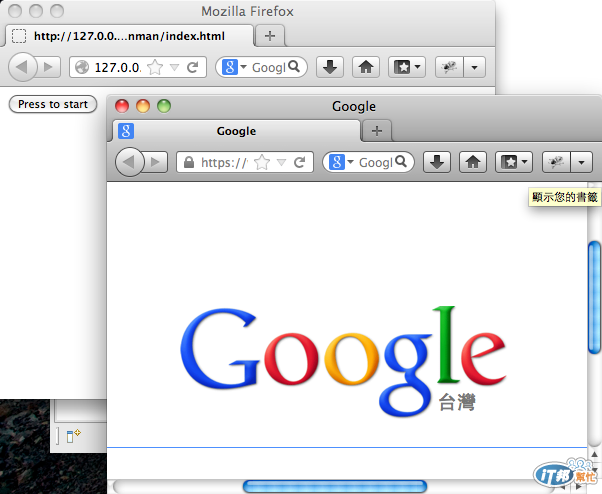Go back in the Mozilla Firefox window

coord(23,67)
